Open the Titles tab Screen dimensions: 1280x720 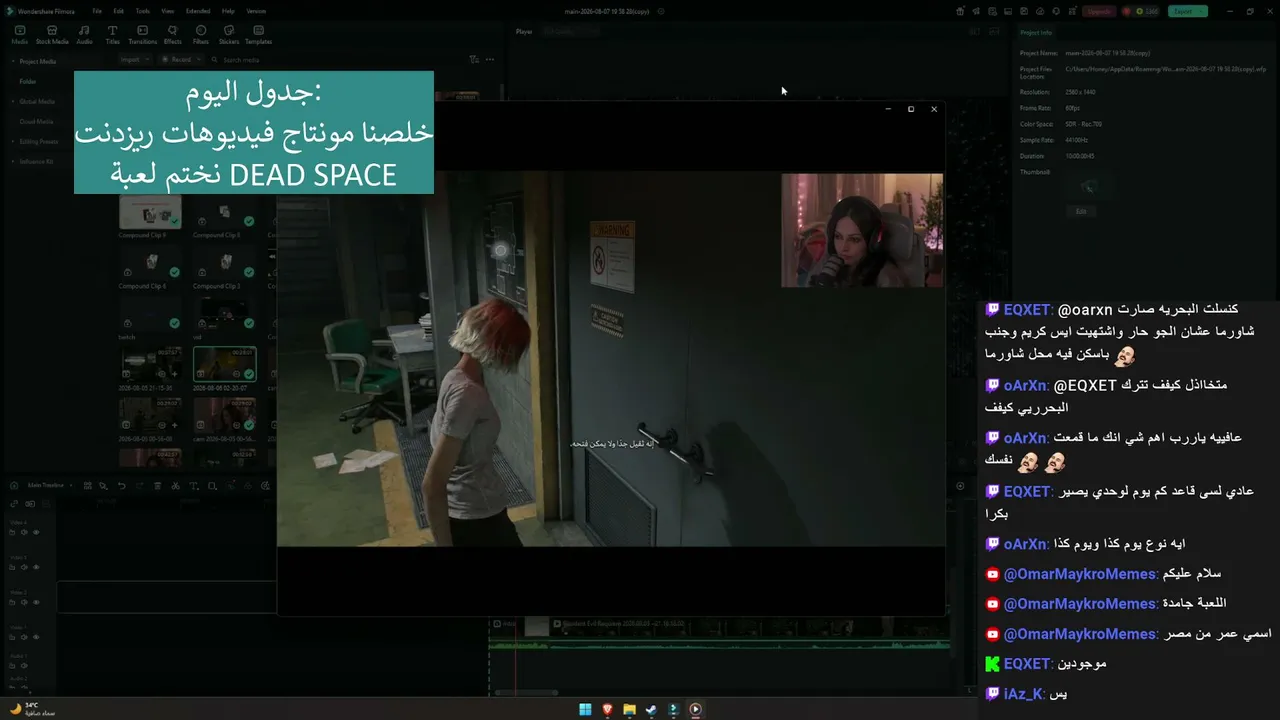(112, 35)
